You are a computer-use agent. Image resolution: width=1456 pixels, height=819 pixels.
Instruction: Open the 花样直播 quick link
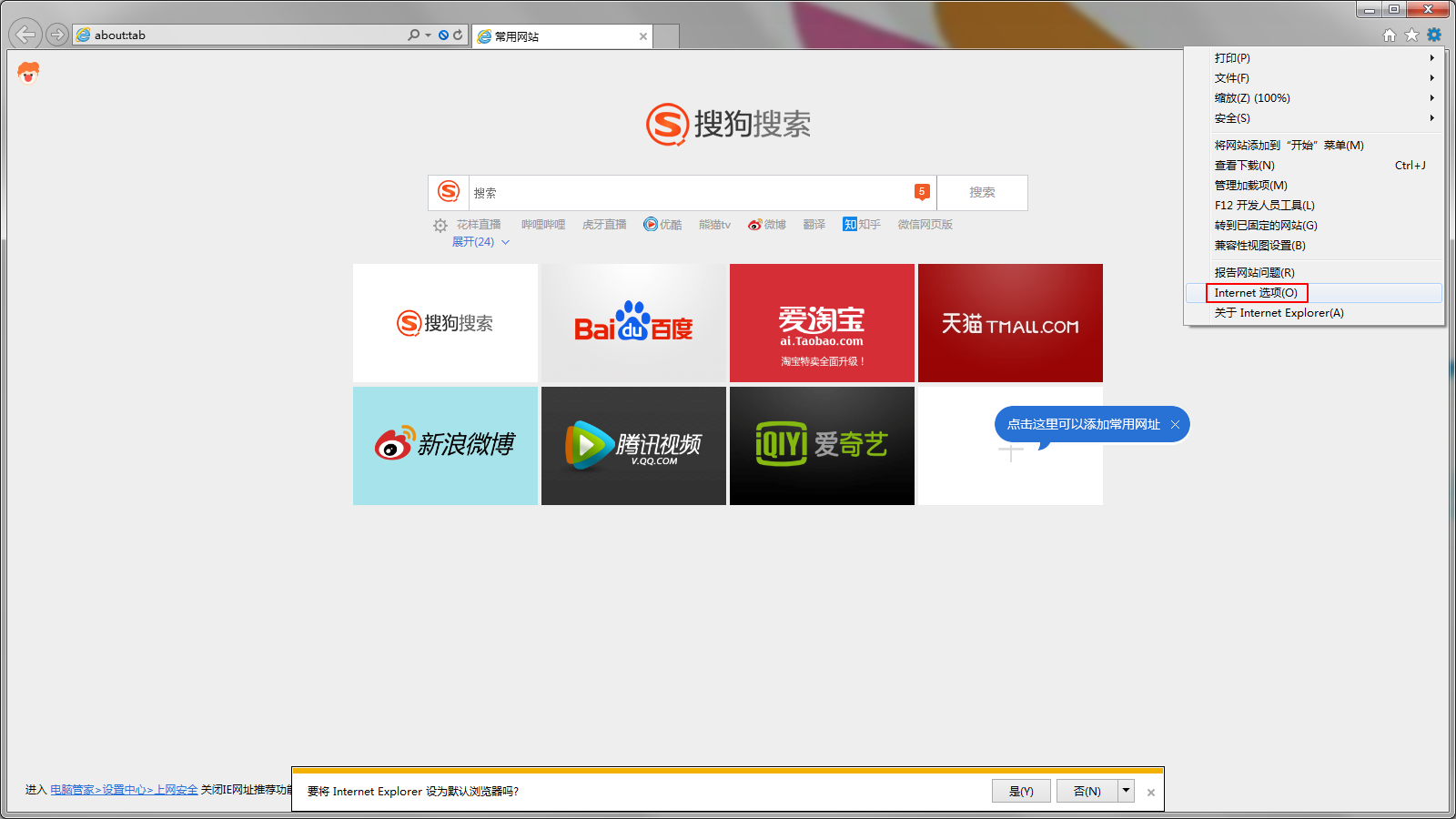tap(479, 225)
